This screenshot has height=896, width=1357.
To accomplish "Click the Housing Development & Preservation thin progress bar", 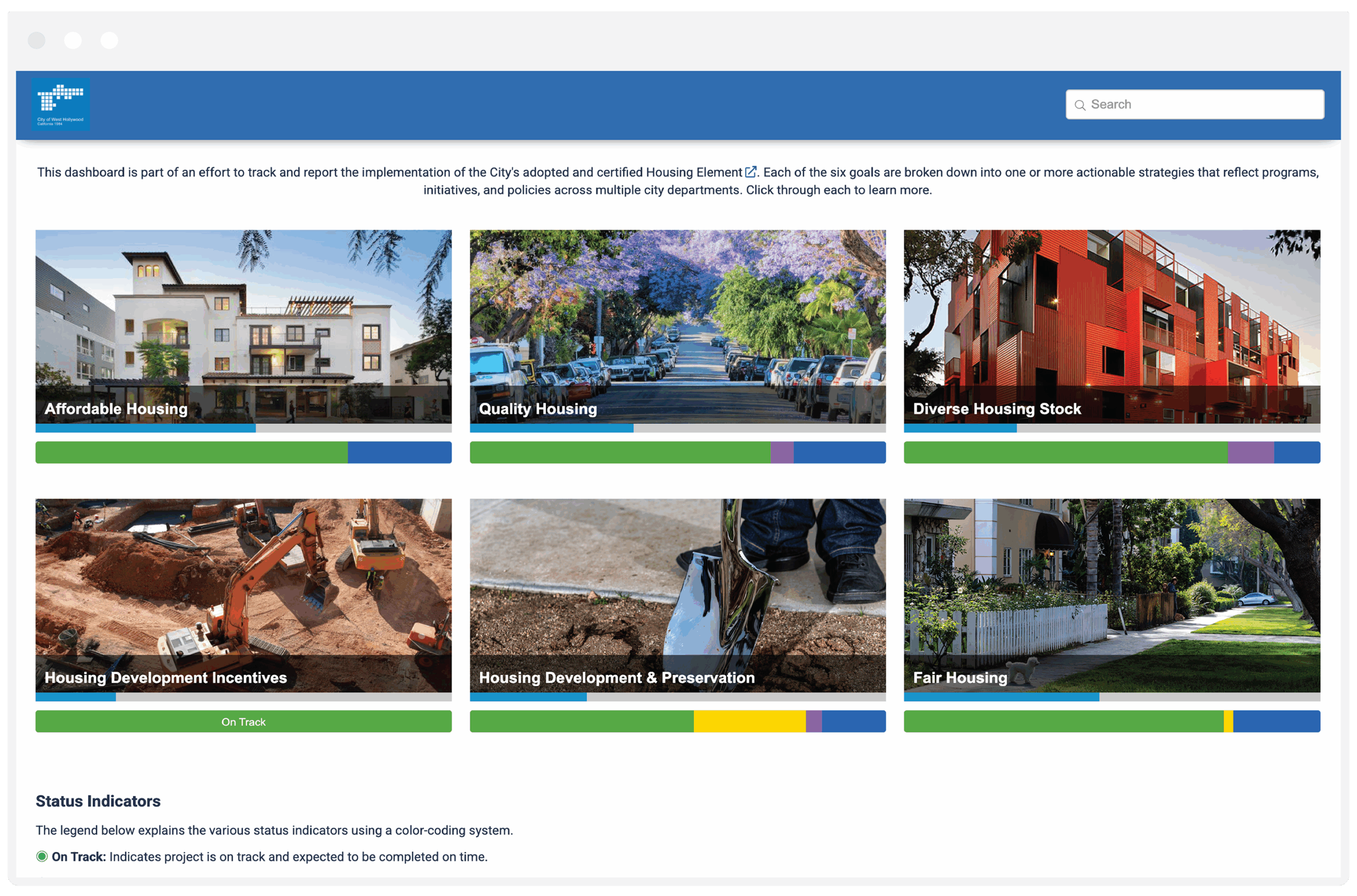I will pos(677,697).
